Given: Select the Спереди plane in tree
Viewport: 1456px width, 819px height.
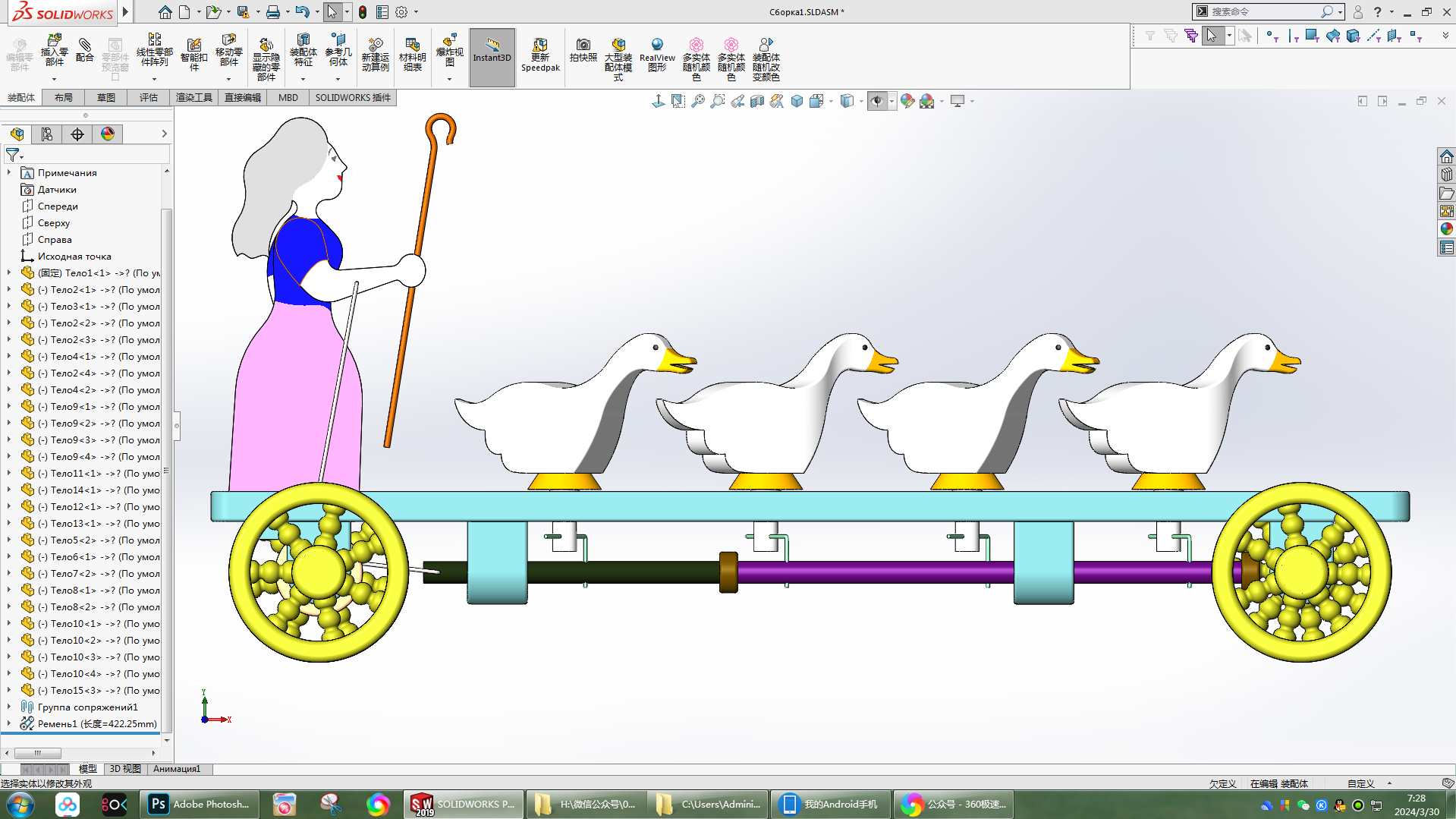Looking at the screenshot, I should 58,206.
